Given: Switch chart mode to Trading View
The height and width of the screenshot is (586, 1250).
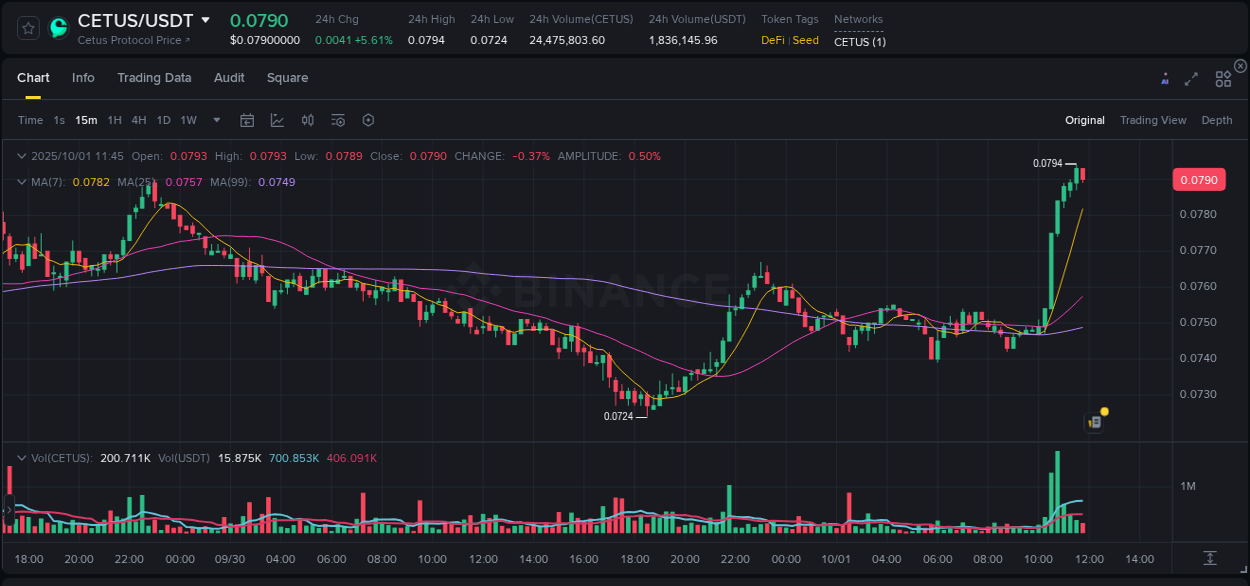Looking at the screenshot, I should [1153, 120].
